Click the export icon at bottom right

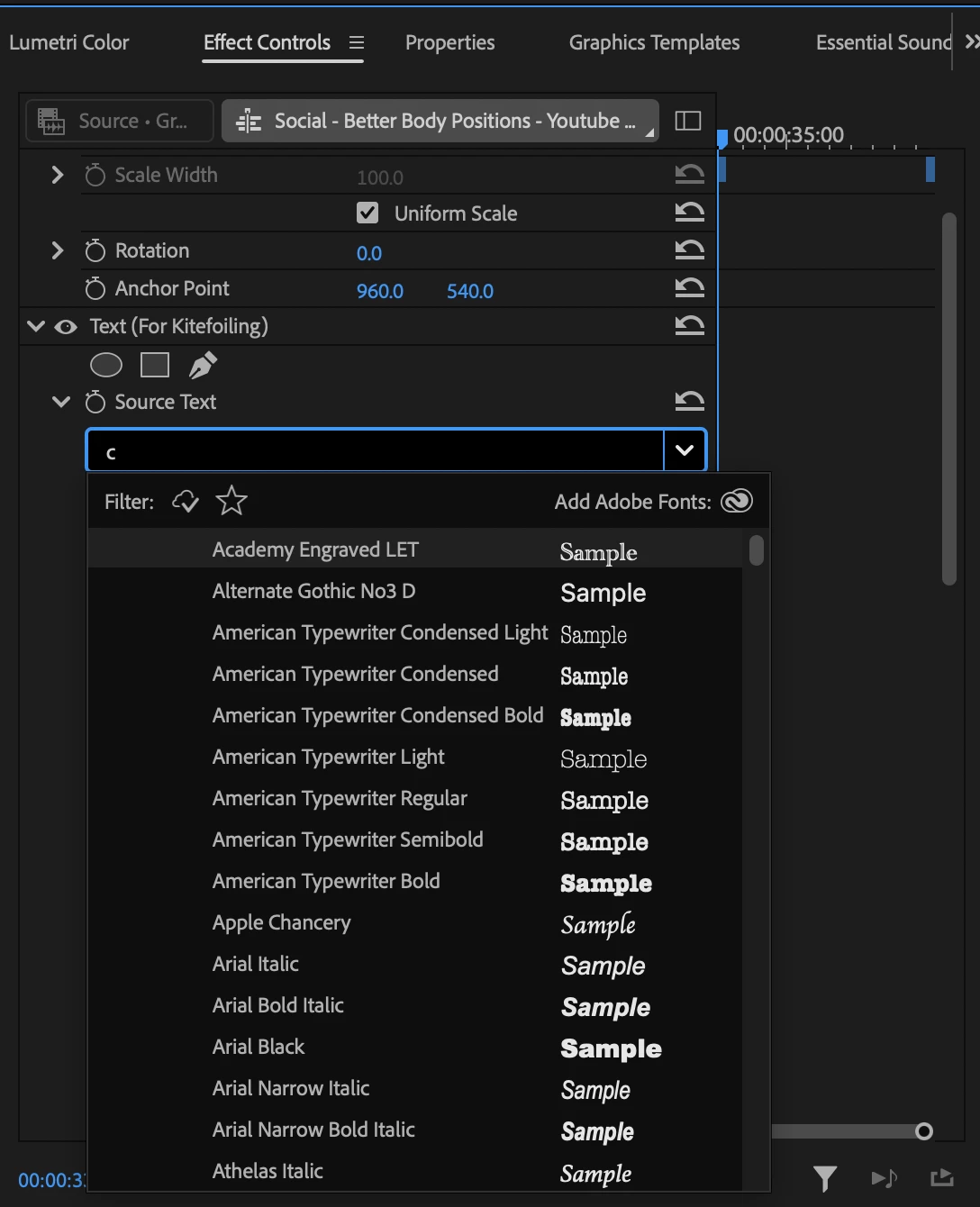(941, 1177)
